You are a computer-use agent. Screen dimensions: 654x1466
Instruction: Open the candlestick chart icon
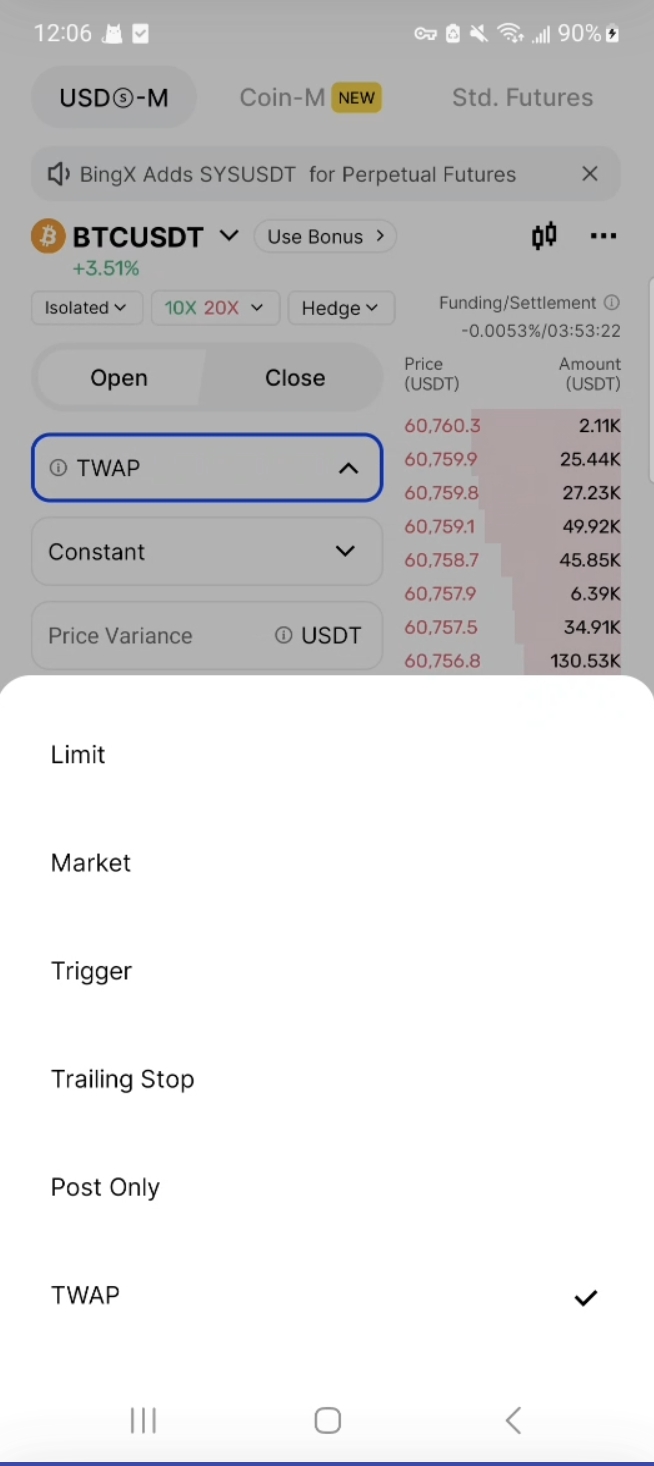click(544, 236)
